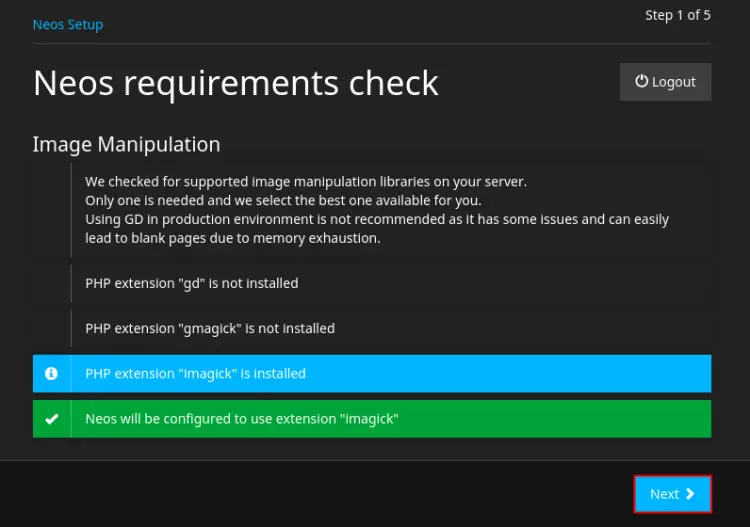Click the 'lead to blank pages' text line
The height and width of the screenshot is (527, 750).
click(233, 238)
